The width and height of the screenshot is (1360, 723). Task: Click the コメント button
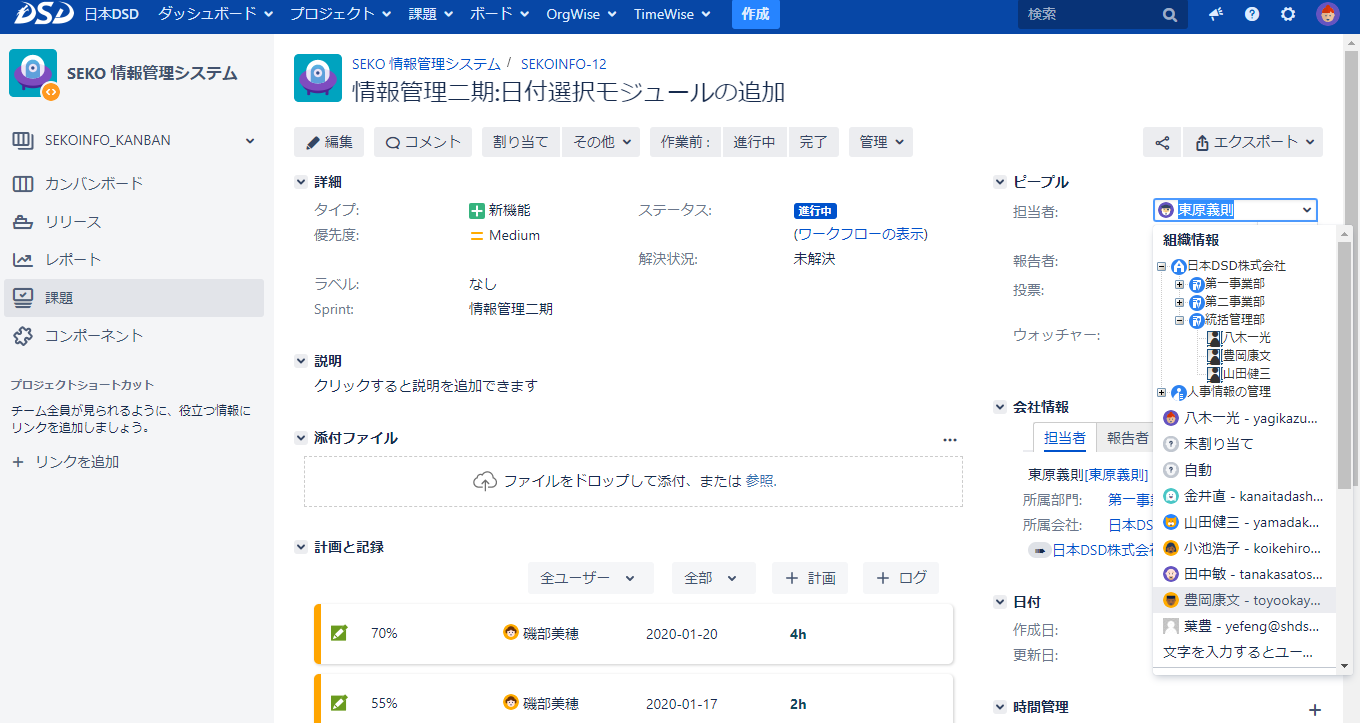tap(423, 142)
